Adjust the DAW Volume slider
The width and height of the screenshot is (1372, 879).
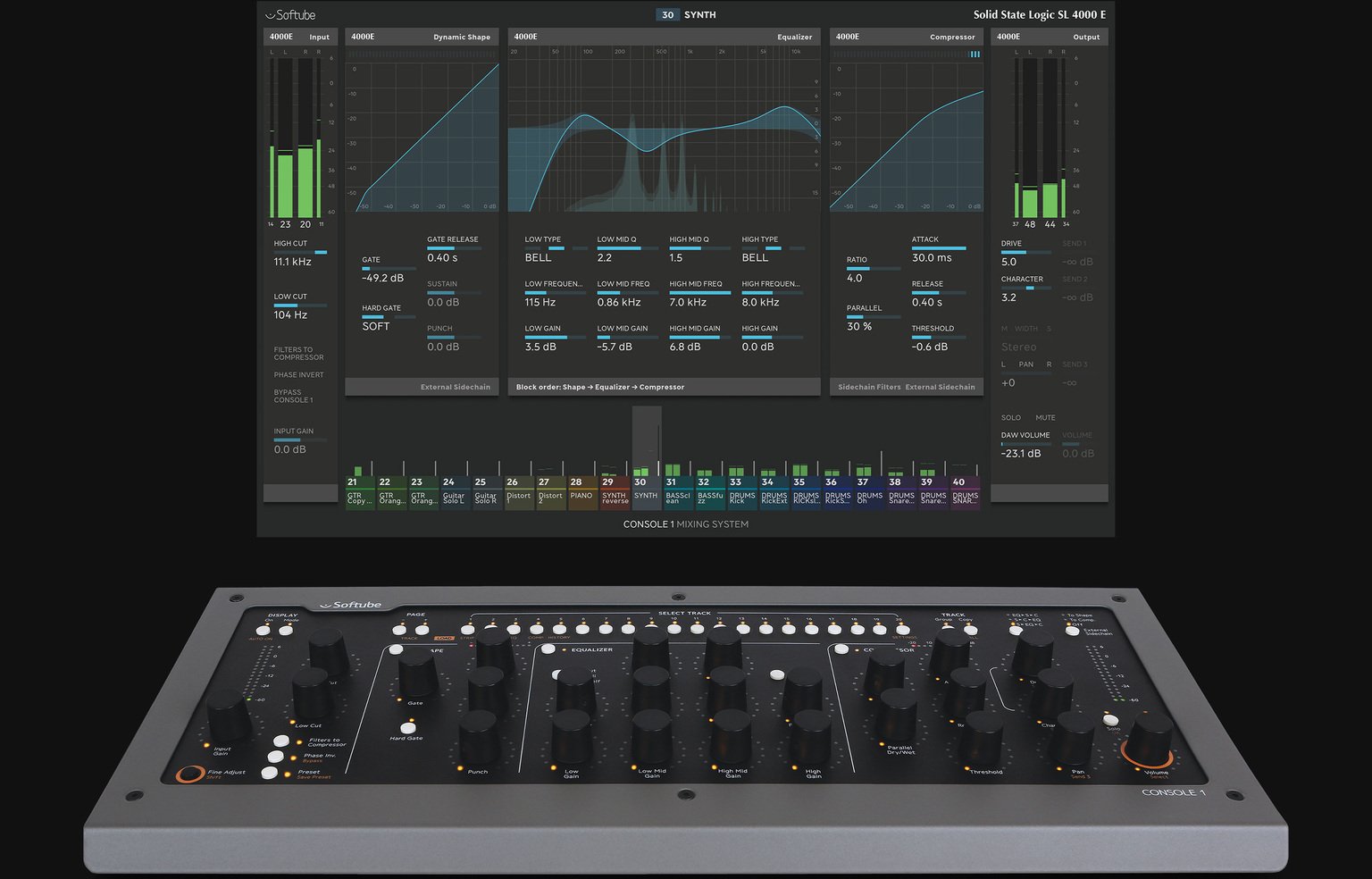click(x=1025, y=444)
